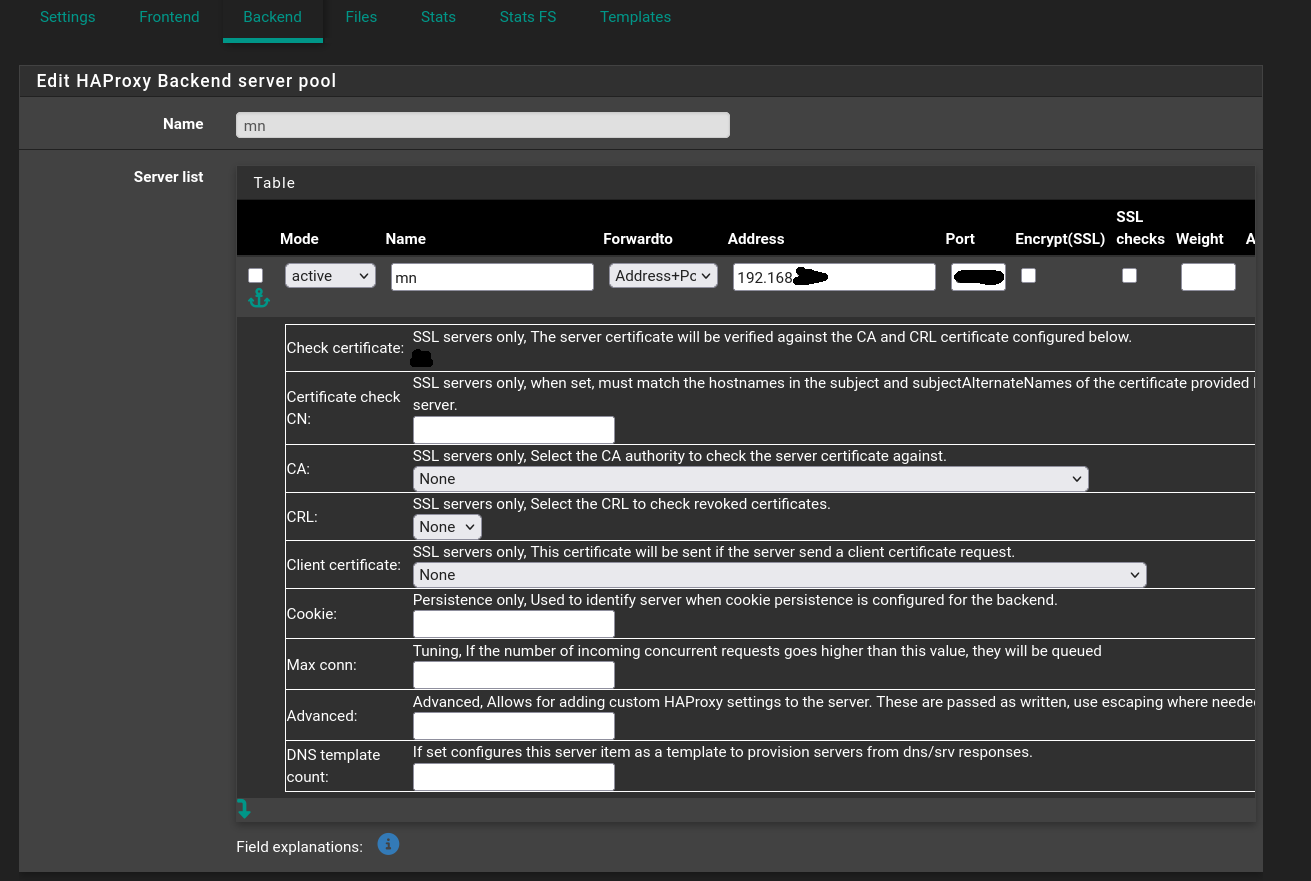
Task: Click the DNS template count field
Action: pyautogui.click(x=513, y=777)
